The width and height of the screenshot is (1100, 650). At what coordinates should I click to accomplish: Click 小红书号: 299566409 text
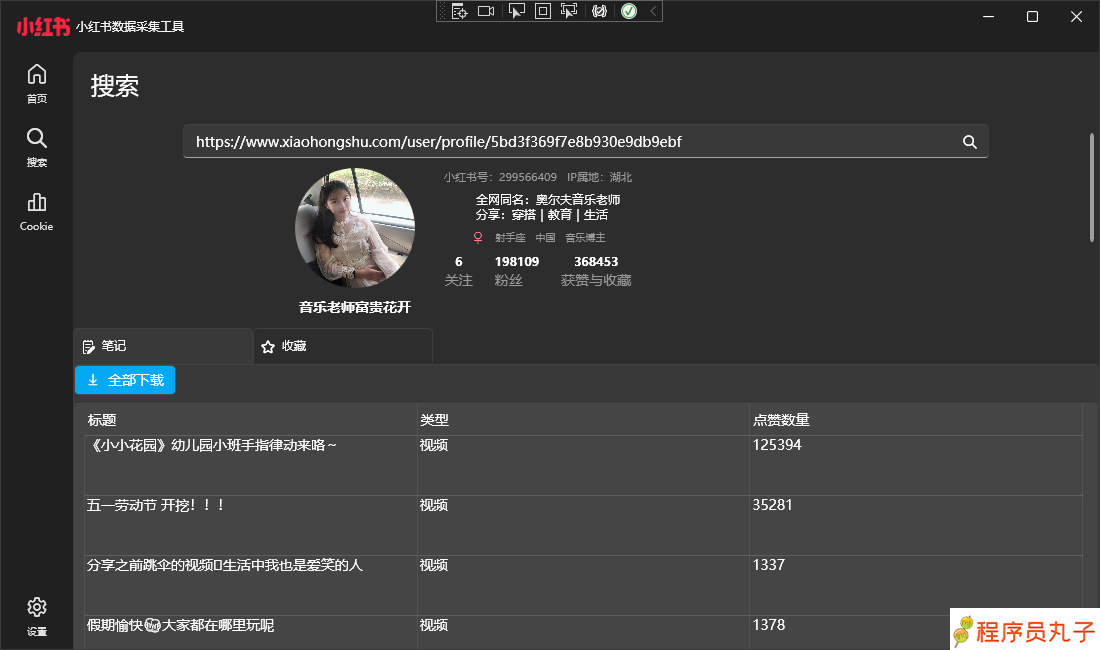point(500,177)
